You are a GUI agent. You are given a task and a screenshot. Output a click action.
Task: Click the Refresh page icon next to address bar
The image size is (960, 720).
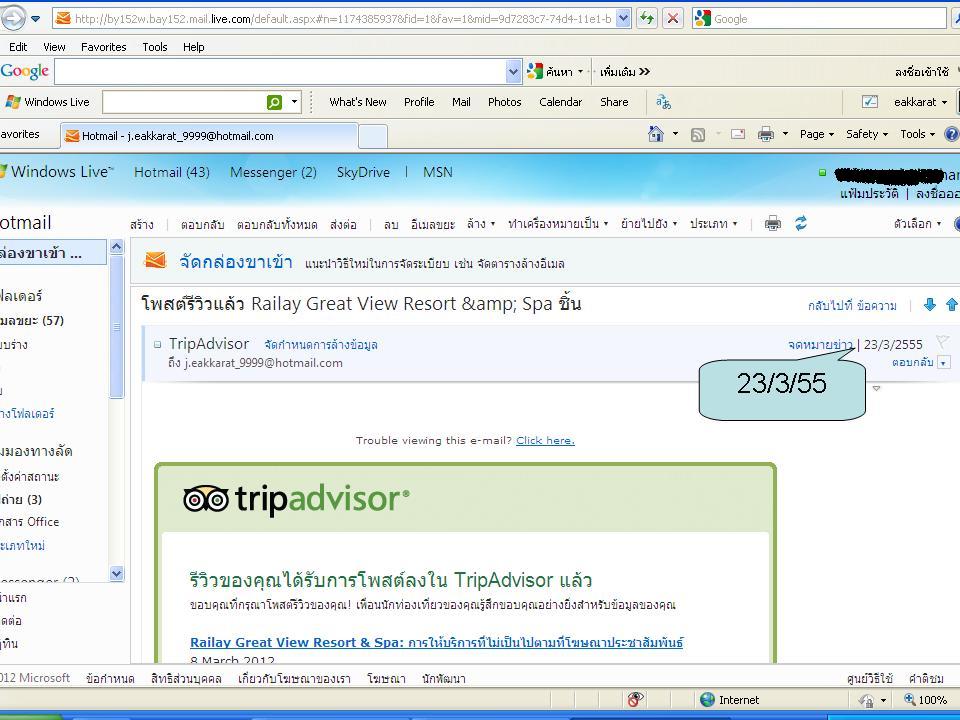point(647,18)
